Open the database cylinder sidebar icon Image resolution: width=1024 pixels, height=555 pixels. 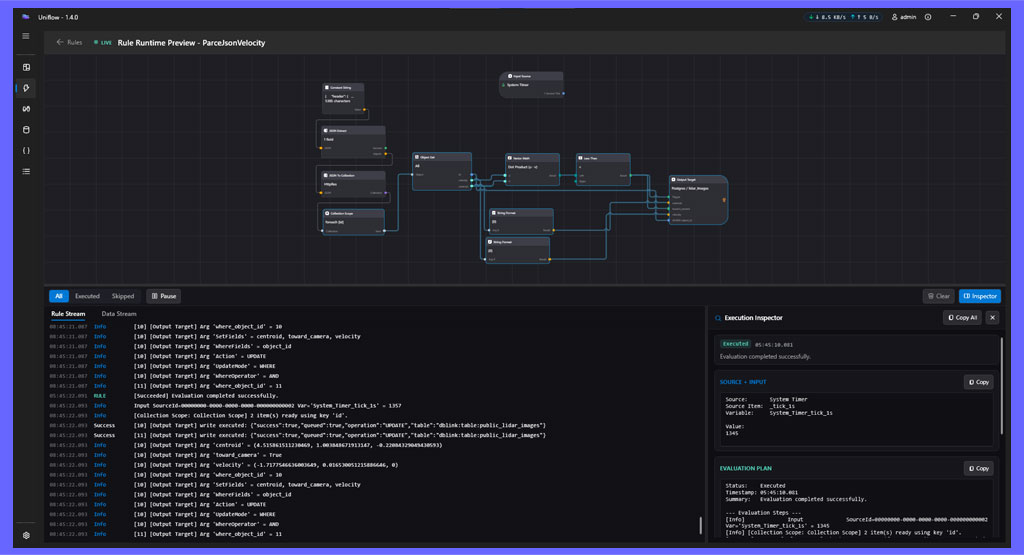[x=26, y=130]
